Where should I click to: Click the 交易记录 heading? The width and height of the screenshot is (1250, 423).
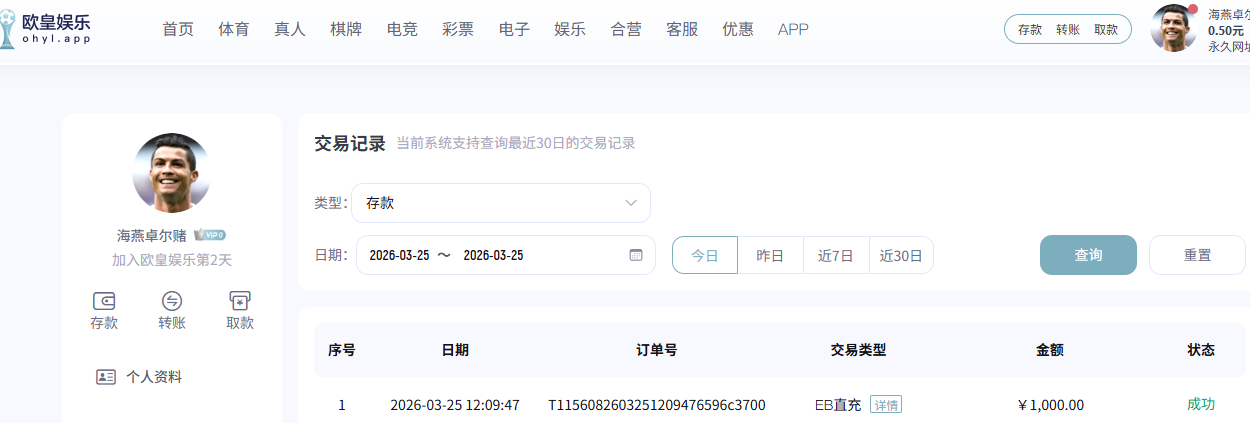tap(350, 143)
